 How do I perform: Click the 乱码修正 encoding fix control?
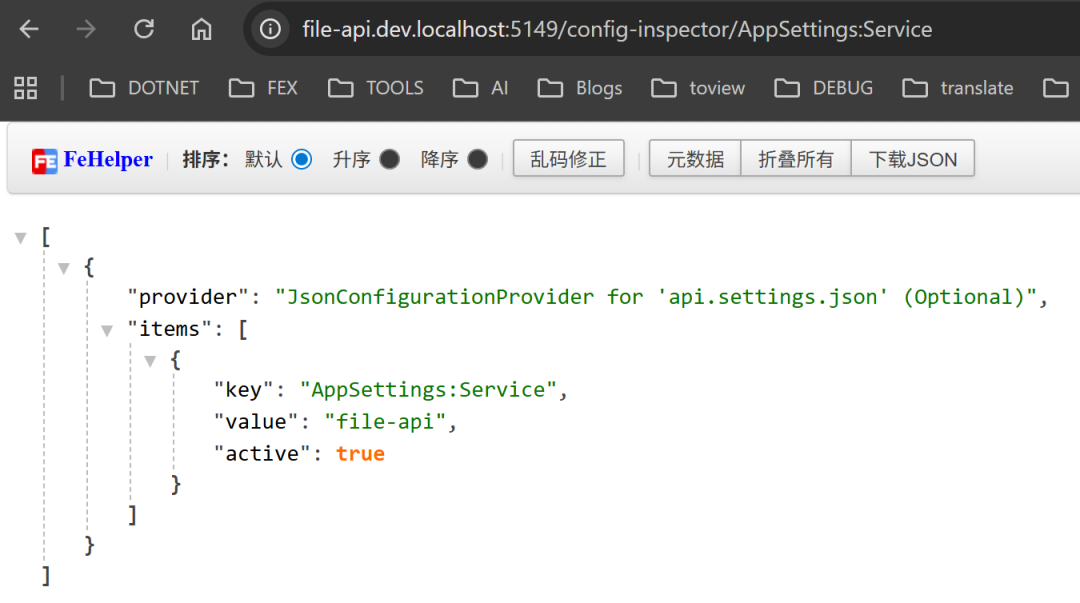click(568, 158)
